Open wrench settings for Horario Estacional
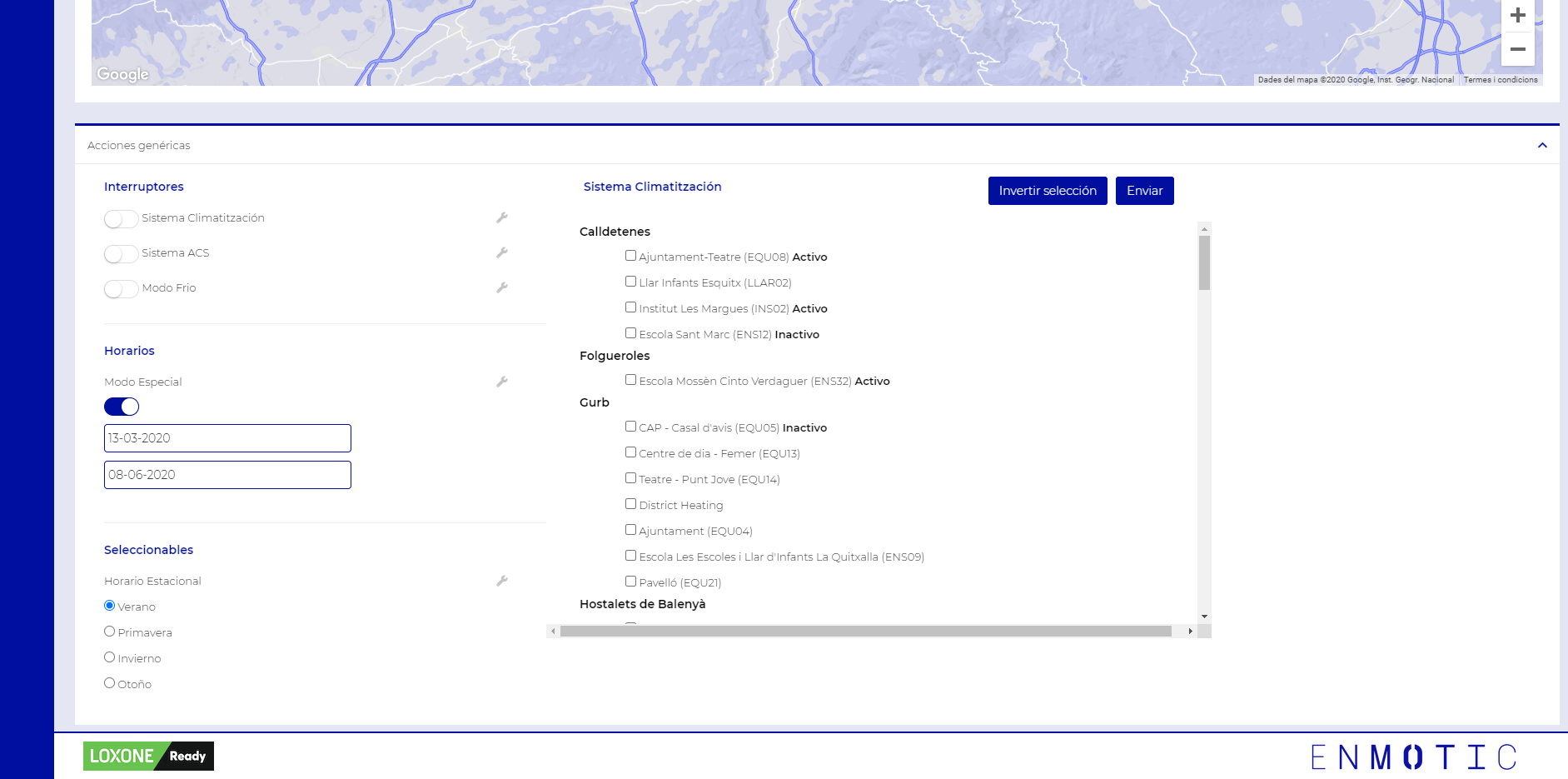This screenshot has height=779, width=1568. tap(502, 581)
